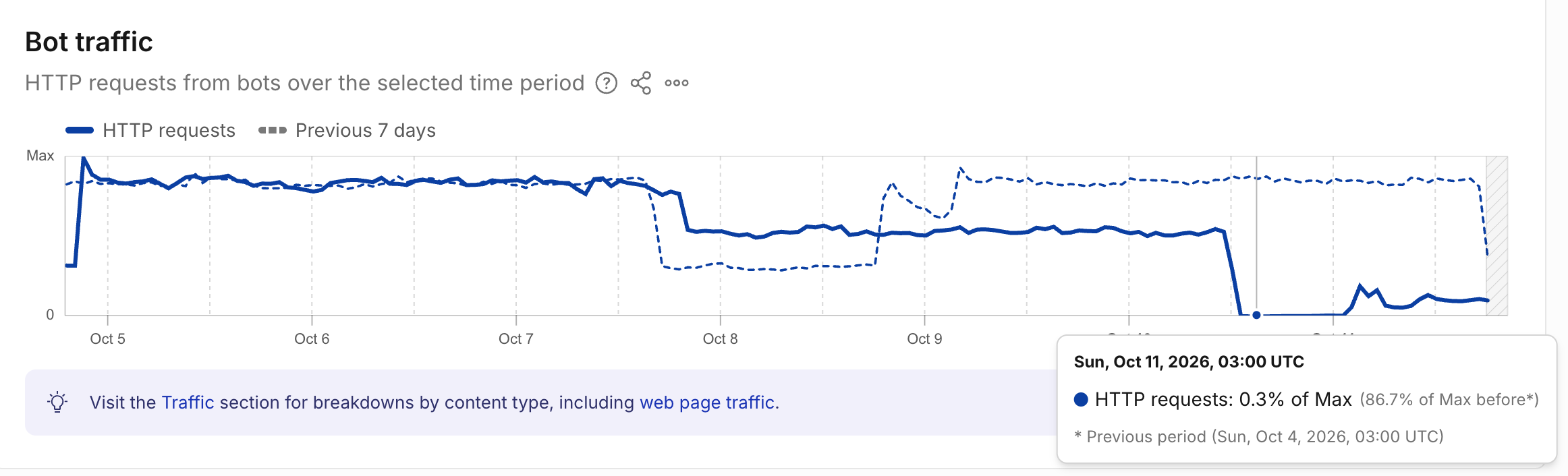This screenshot has height=476, width=1568.
Task: Open the Traffic section link
Action: point(188,403)
